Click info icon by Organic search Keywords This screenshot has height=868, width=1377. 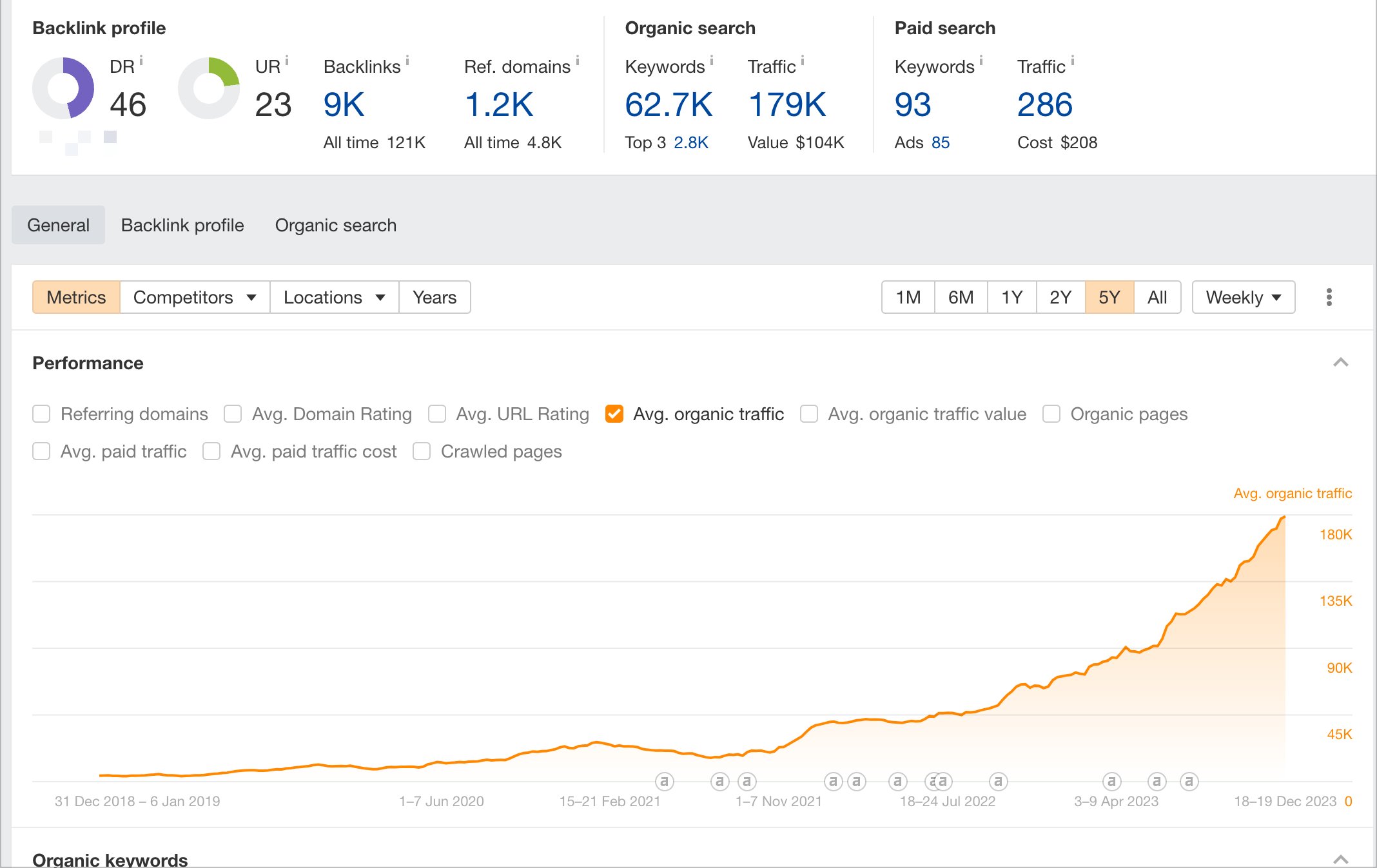coord(712,61)
